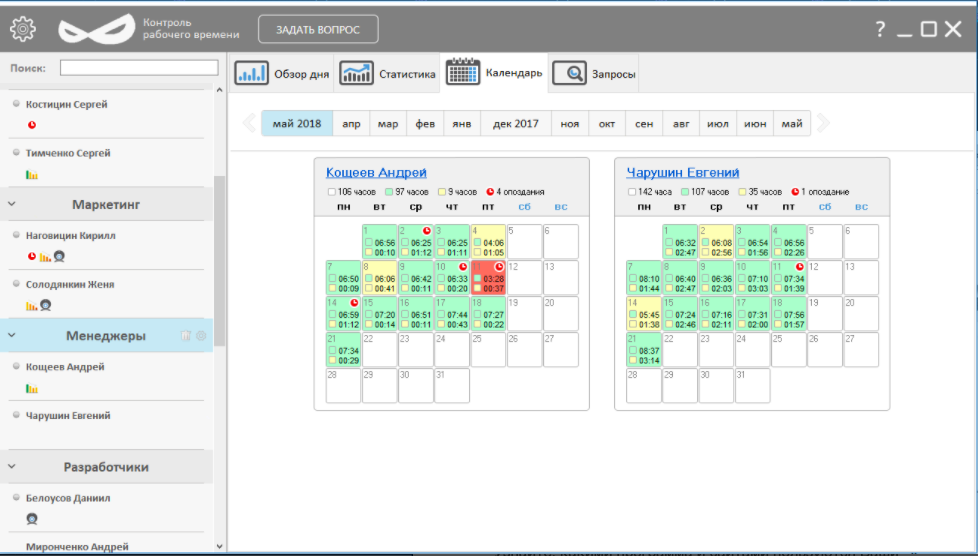Click late clock icon on Кощеев May 14

(354, 303)
